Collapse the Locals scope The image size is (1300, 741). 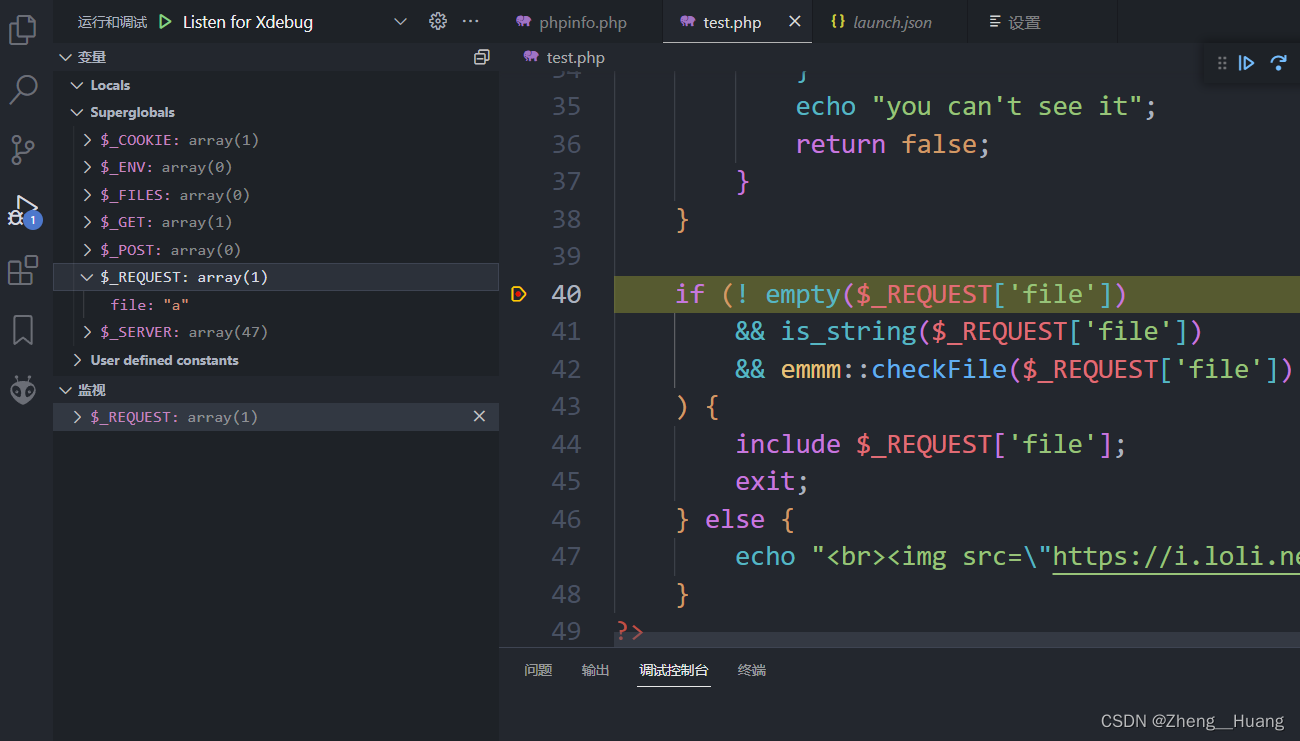[x=77, y=85]
